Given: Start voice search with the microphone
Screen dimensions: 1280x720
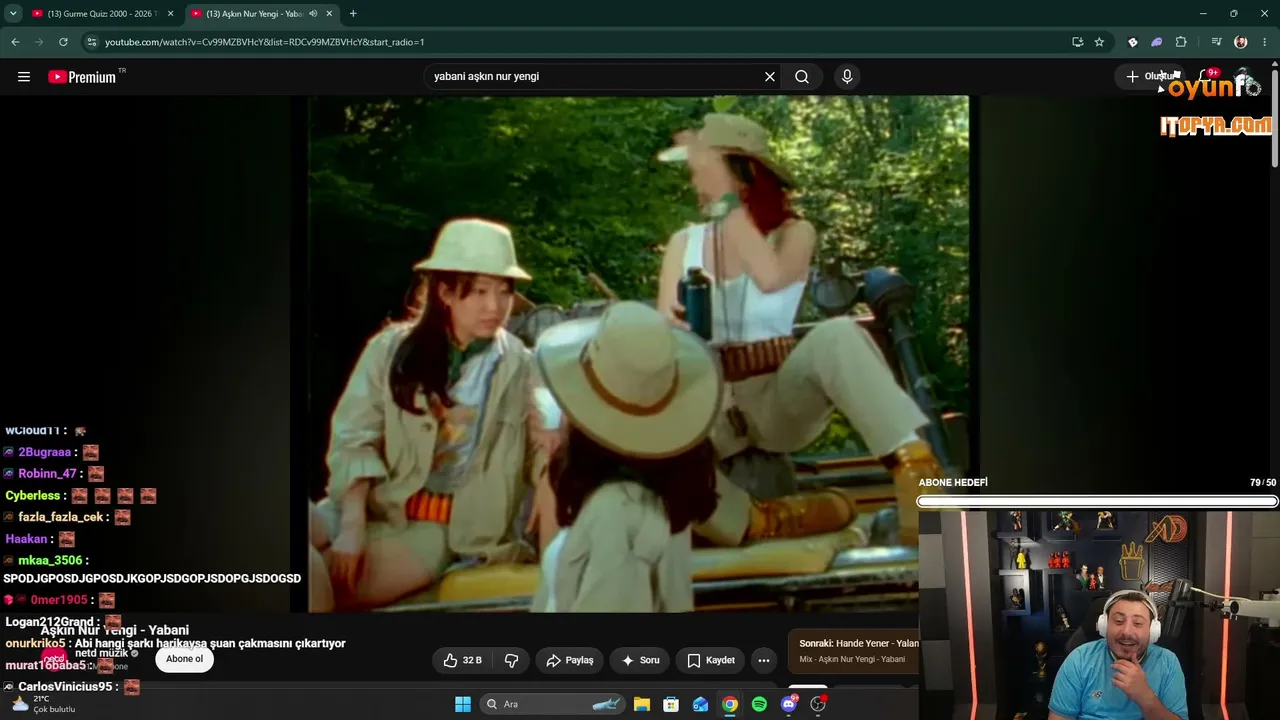Looking at the screenshot, I should click(x=847, y=77).
